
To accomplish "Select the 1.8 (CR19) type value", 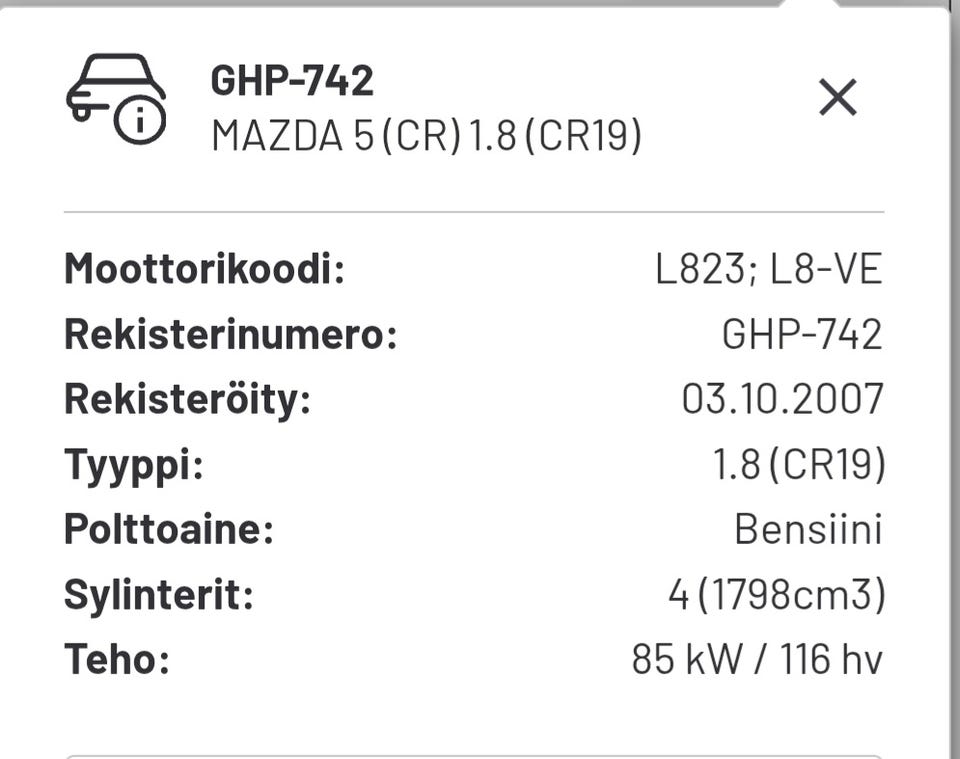I will pos(799,464).
